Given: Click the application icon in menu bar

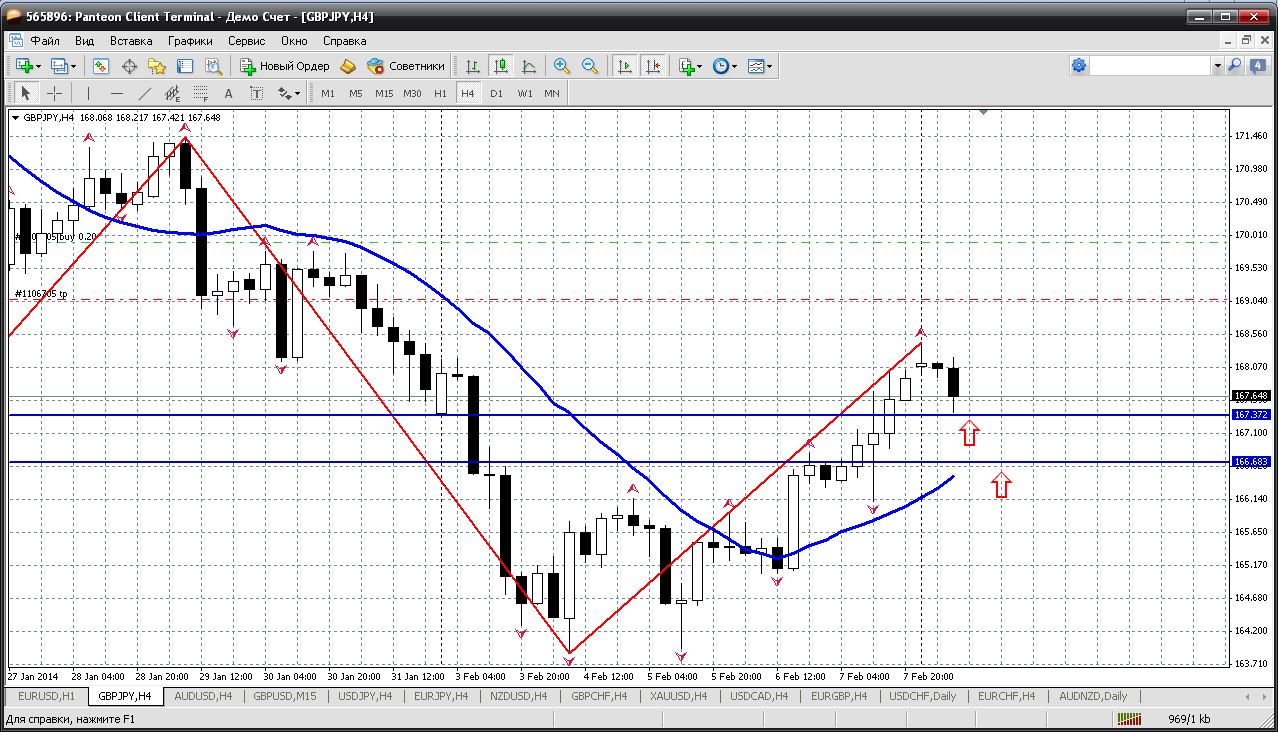Looking at the screenshot, I should tap(15, 41).
